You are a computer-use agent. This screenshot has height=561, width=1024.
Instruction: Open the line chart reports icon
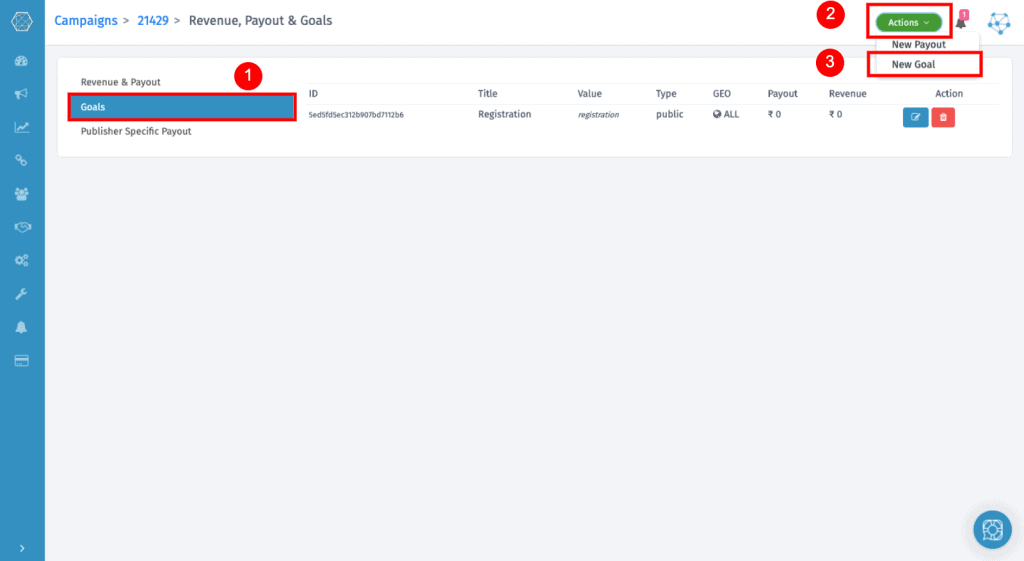point(21,127)
